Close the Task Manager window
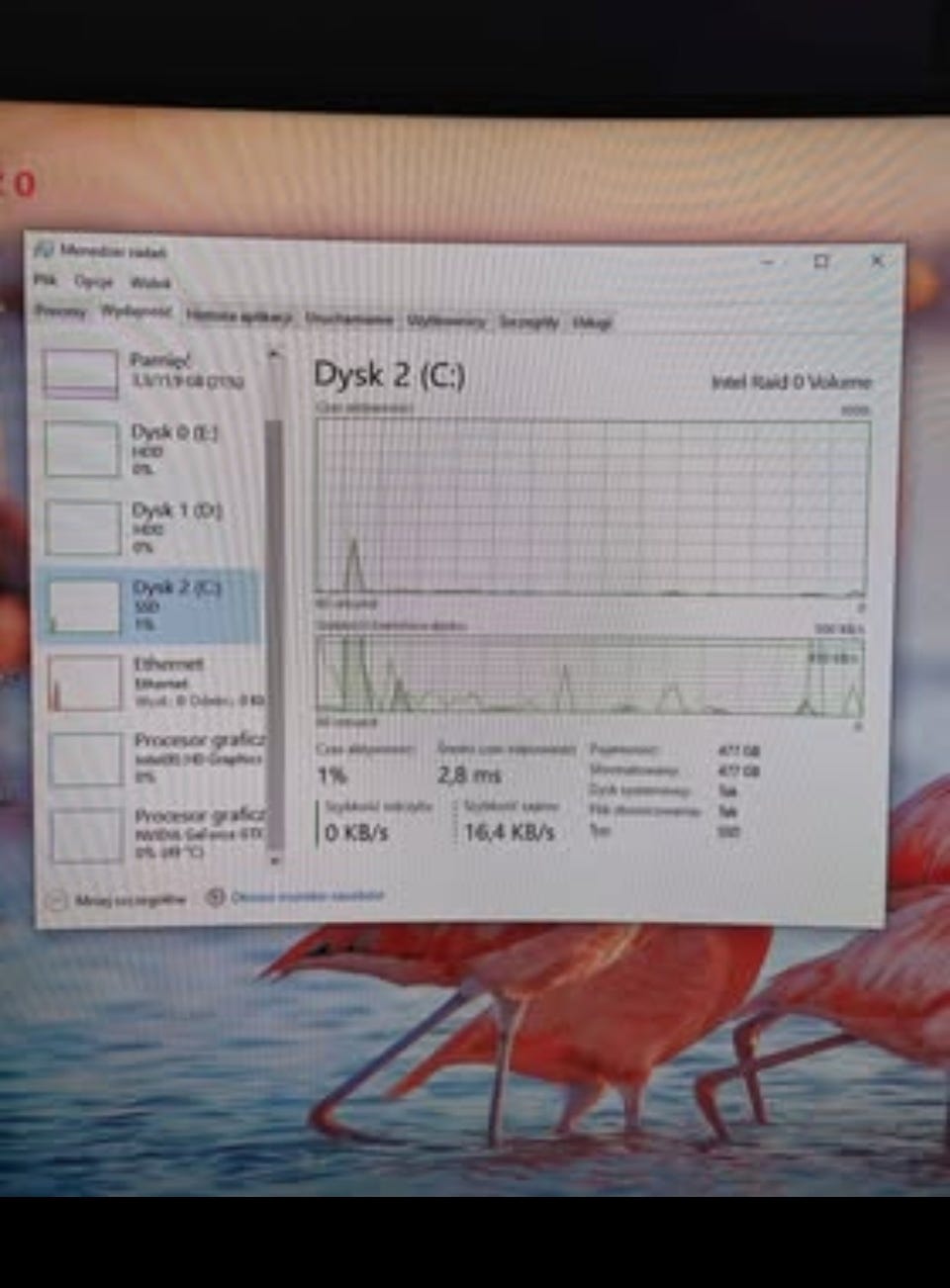 [877, 260]
